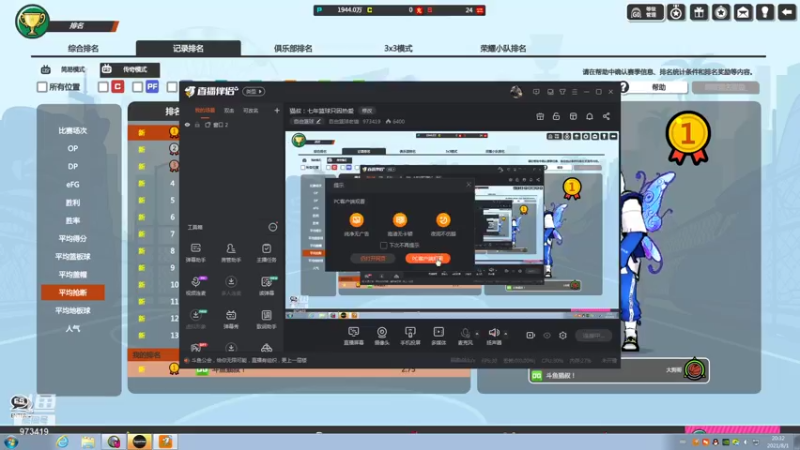Click the start streaming button at bottom right
Image resolution: width=800 pixels, height=450 pixels.
pos(593,335)
